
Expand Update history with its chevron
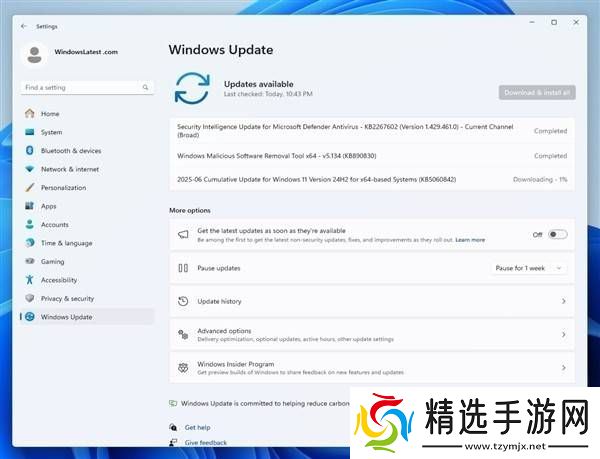point(563,301)
